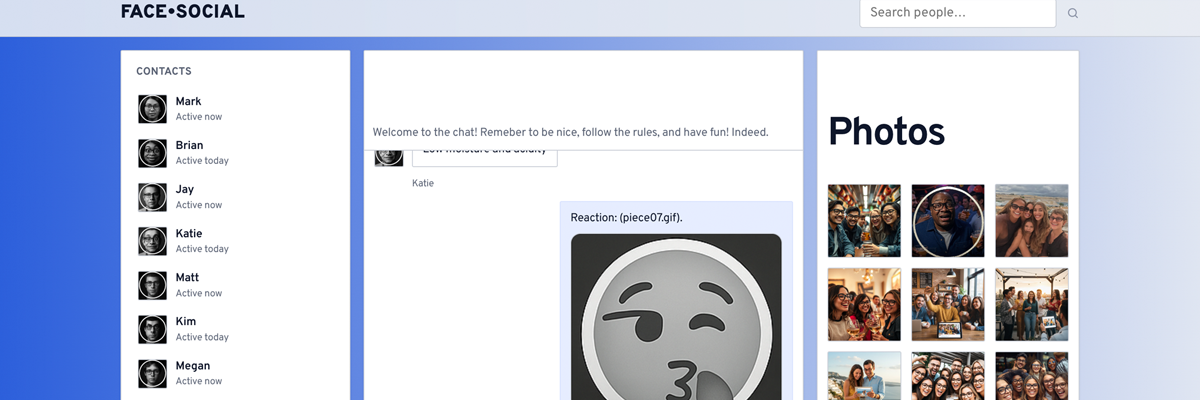Open photo of group standing under pergola
Image resolution: width=1200 pixels, height=400 pixels.
click(1032, 305)
